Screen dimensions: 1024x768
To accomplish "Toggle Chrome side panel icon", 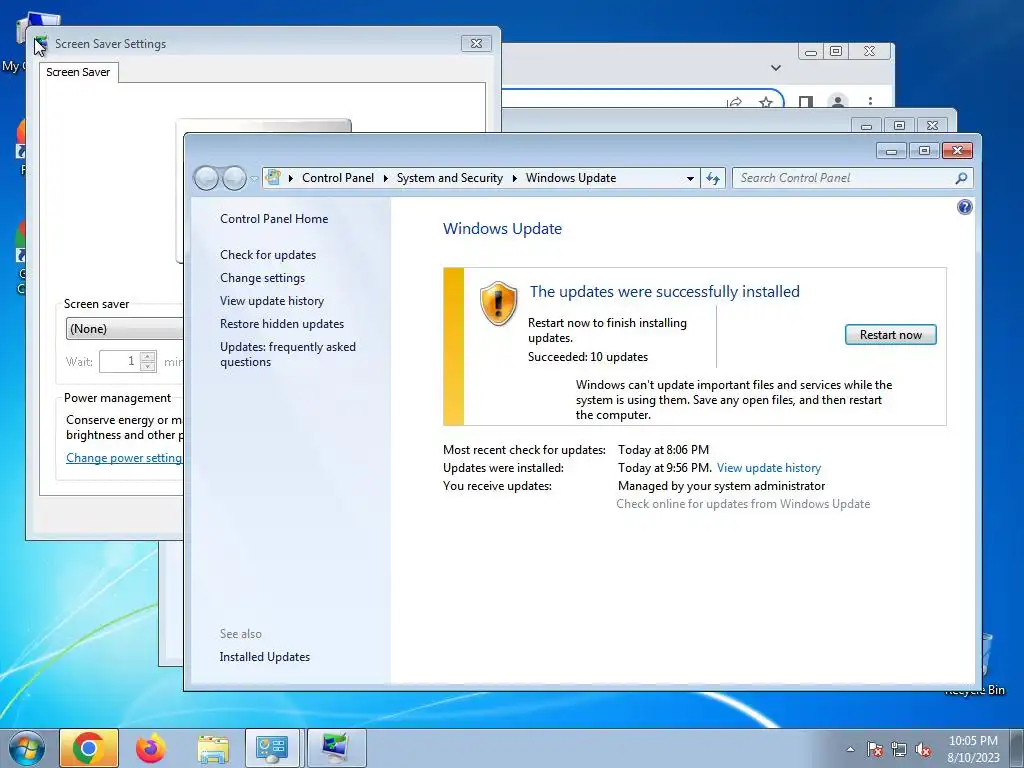I will pyautogui.click(x=806, y=102).
